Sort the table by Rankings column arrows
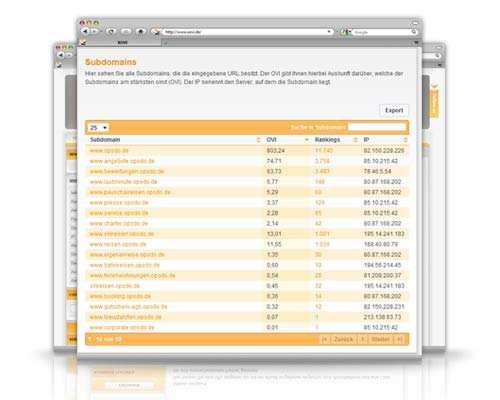 [355, 140]
